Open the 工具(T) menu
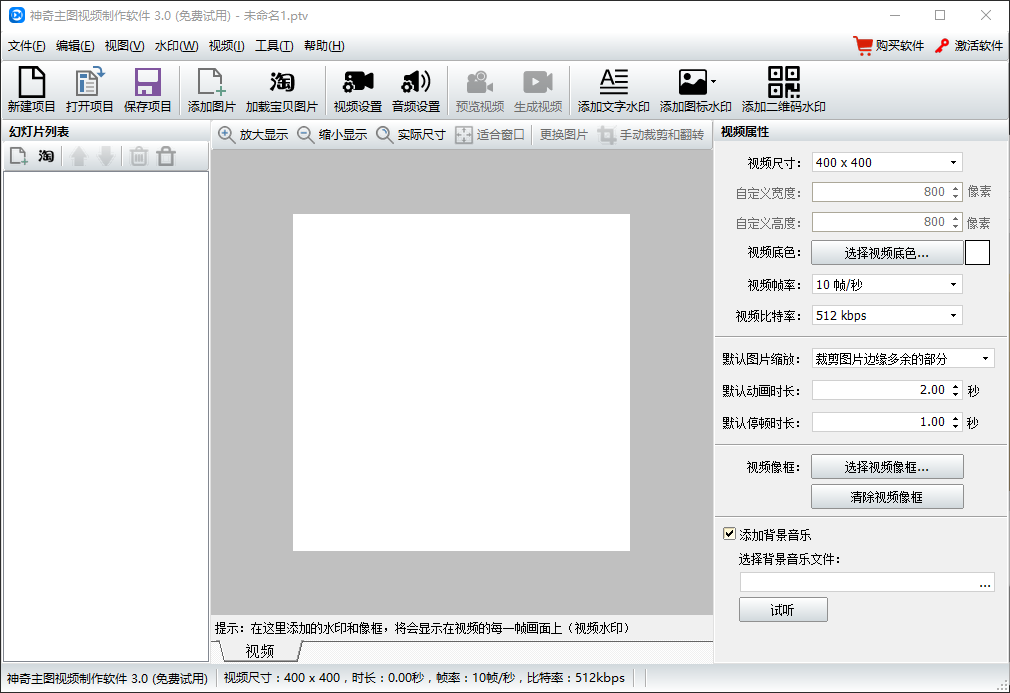This screenshot has width=1010, height=693. click(274, 46)
